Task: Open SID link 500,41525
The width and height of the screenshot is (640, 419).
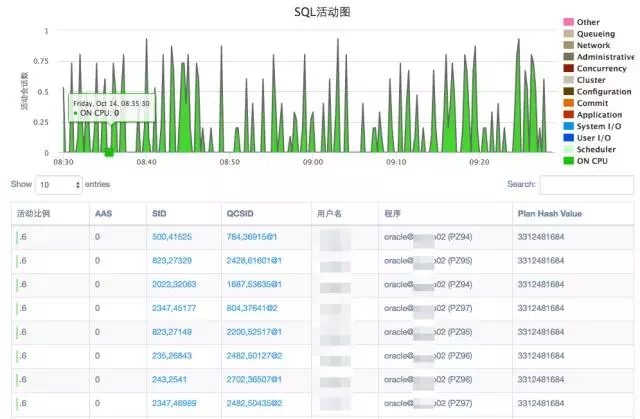Action: [172, 237]
